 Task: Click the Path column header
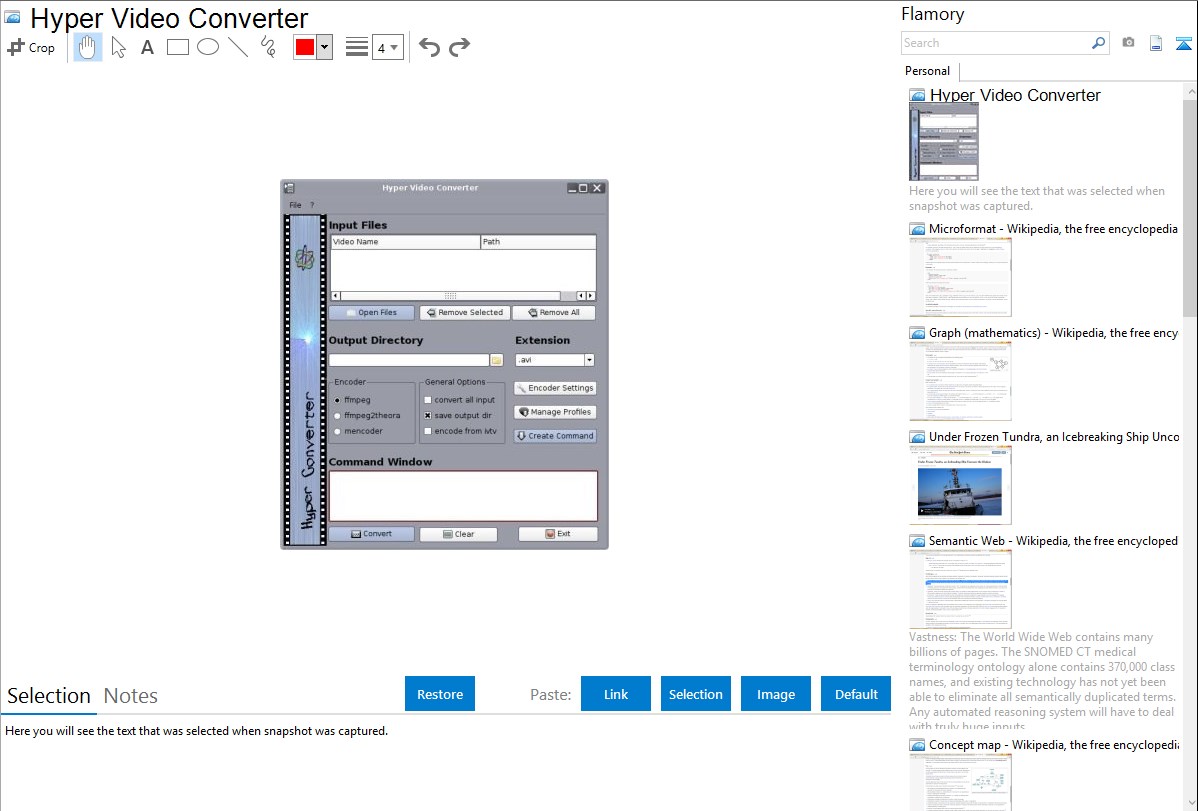[539, 242]
